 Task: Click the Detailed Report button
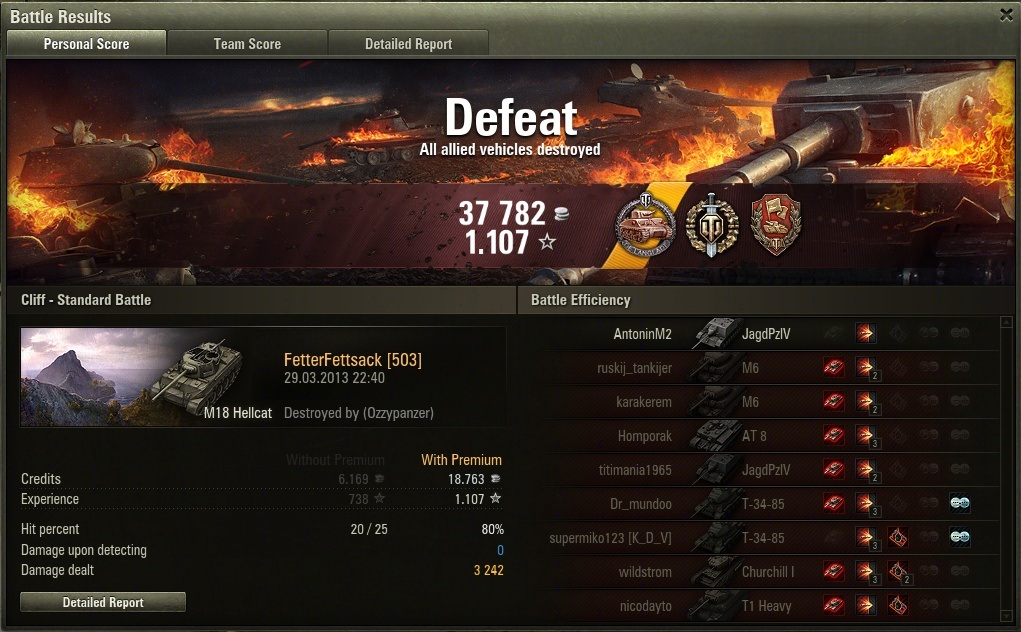click(103, 602)
